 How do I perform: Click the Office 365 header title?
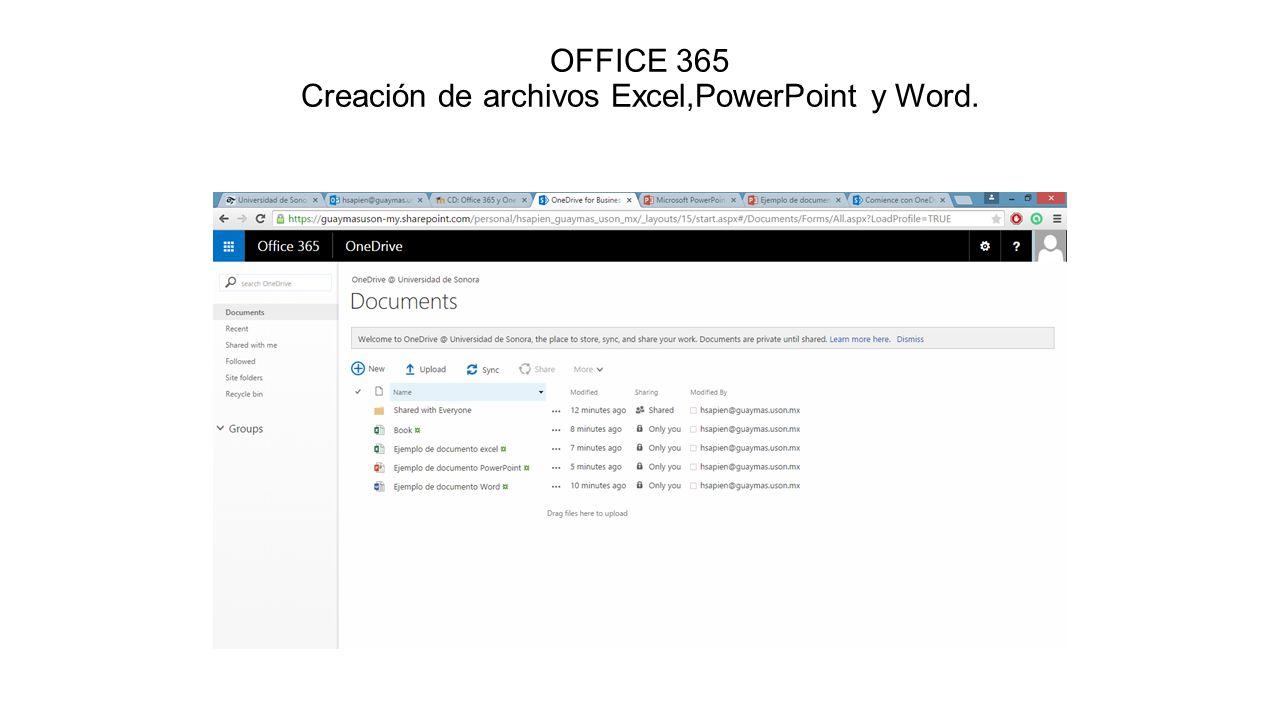click(x=288, y=246)
